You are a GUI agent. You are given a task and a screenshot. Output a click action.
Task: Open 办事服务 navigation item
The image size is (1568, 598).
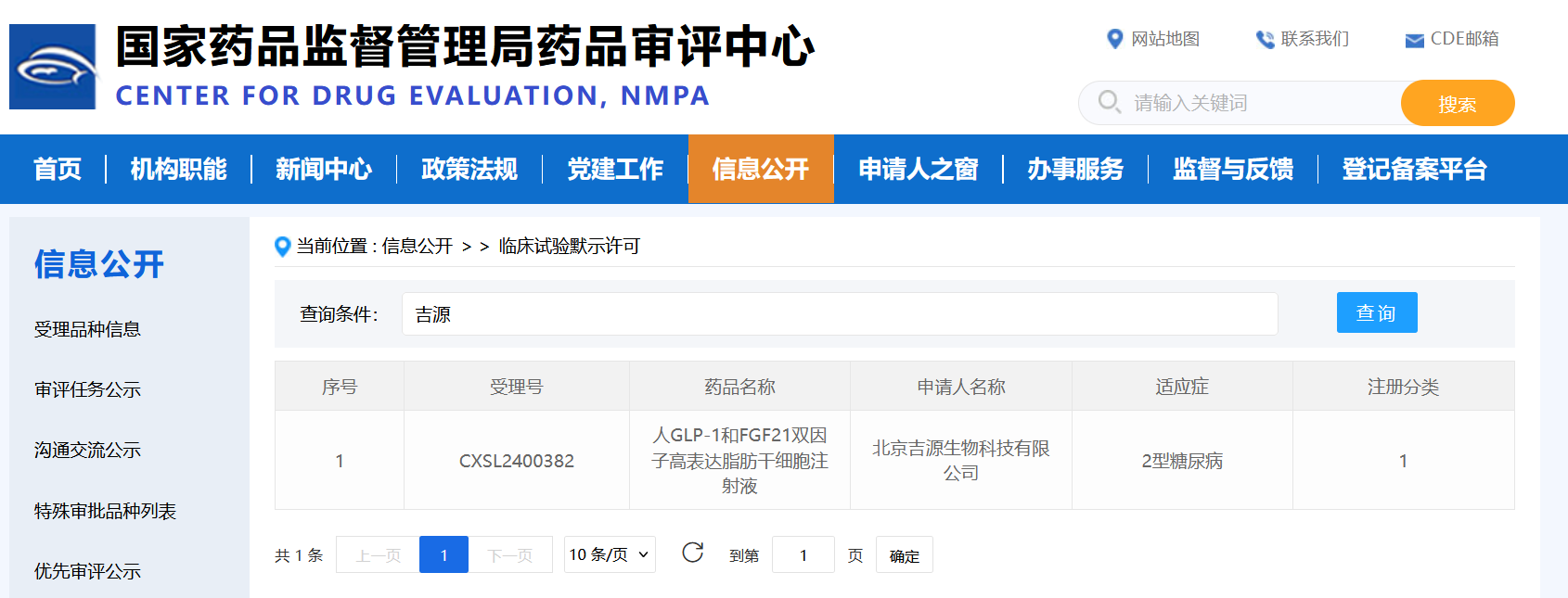[x=1075, y=169]
